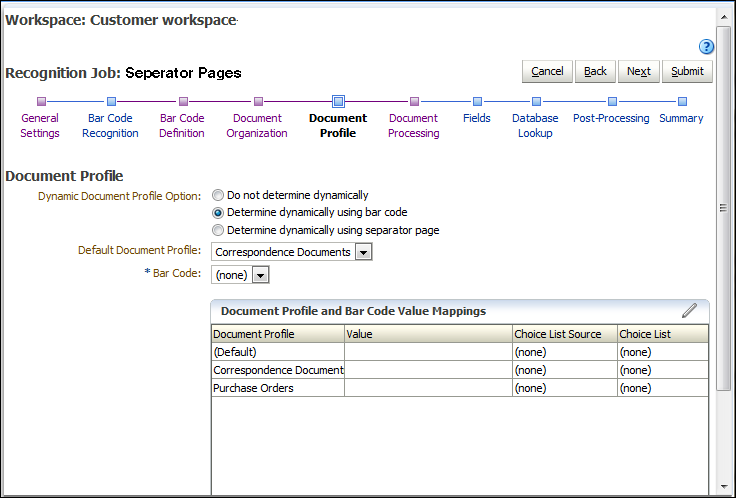Click the scrollbar down arrow

coord(723,487)
